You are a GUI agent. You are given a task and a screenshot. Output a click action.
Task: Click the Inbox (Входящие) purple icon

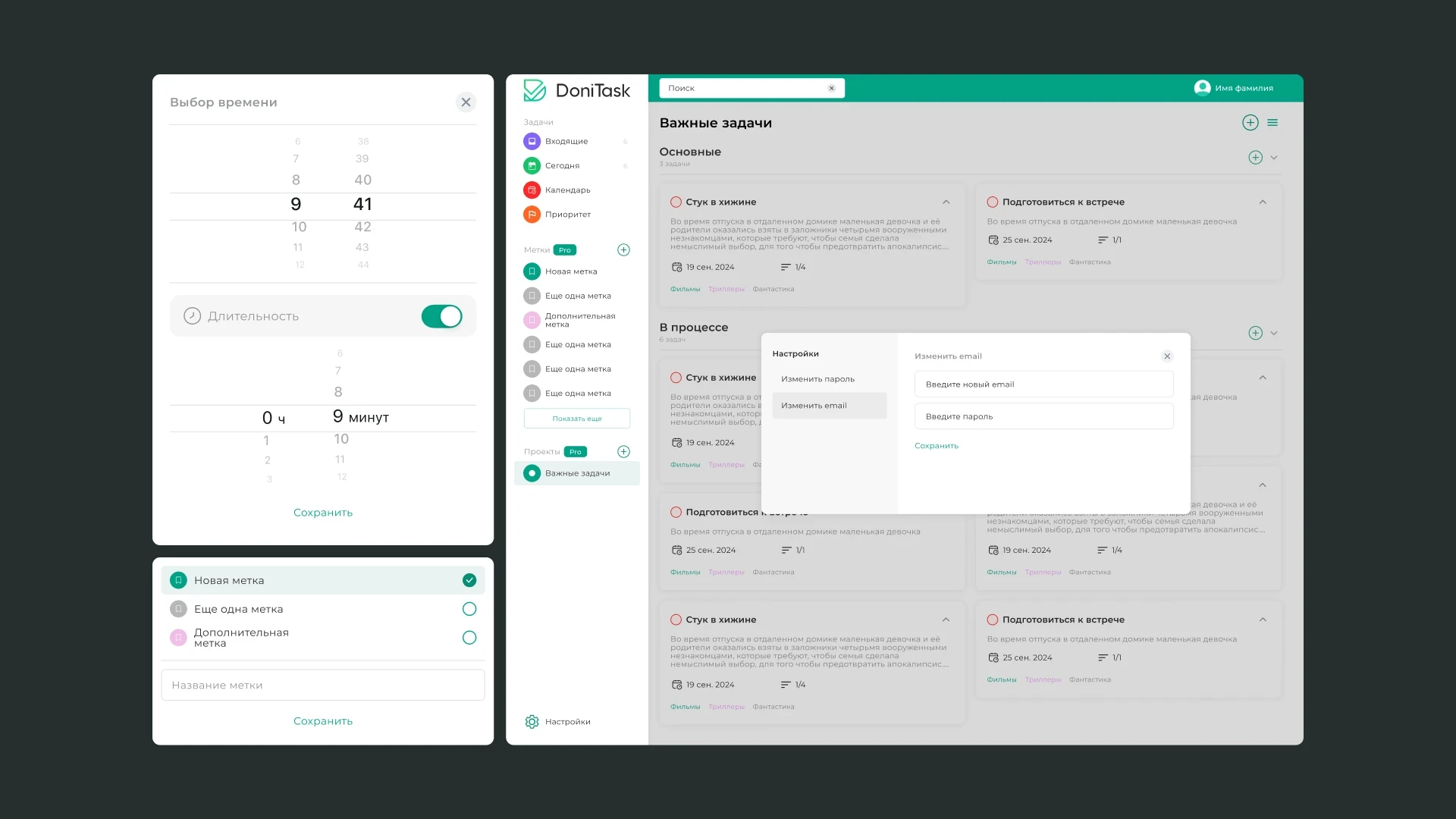pyautogui.click(x=532, y=141)
